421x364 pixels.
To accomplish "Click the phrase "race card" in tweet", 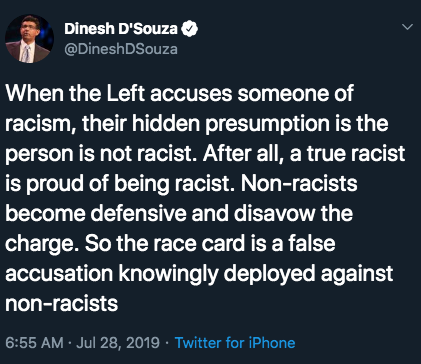I will pos(199,244).
